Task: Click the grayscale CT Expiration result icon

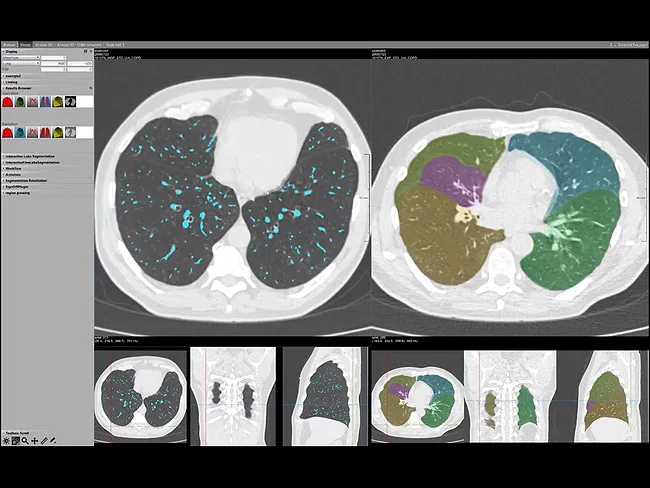Action: [x=70, y=132]
